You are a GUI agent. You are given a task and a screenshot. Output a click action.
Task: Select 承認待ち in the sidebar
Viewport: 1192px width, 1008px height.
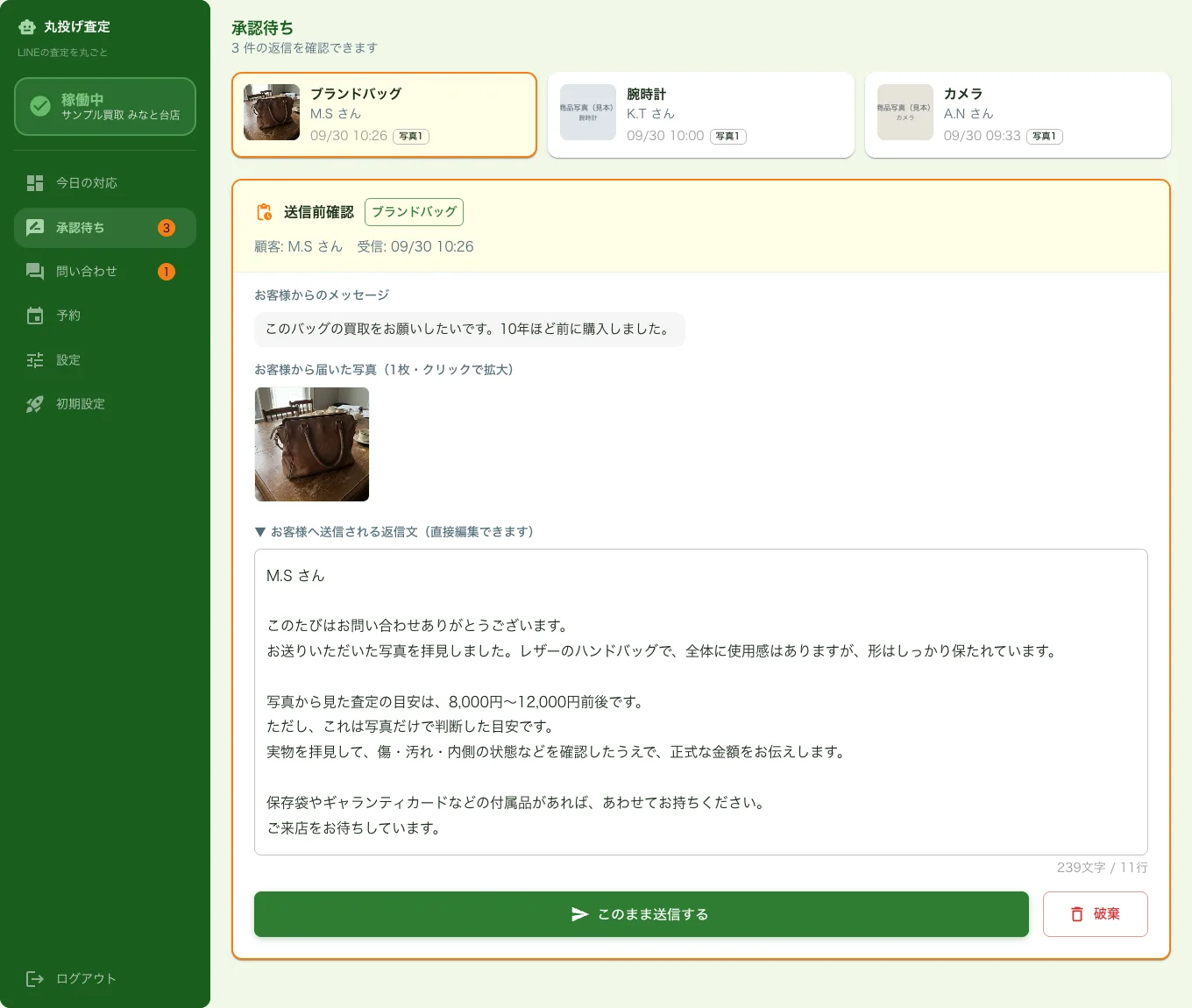[105, 228]
